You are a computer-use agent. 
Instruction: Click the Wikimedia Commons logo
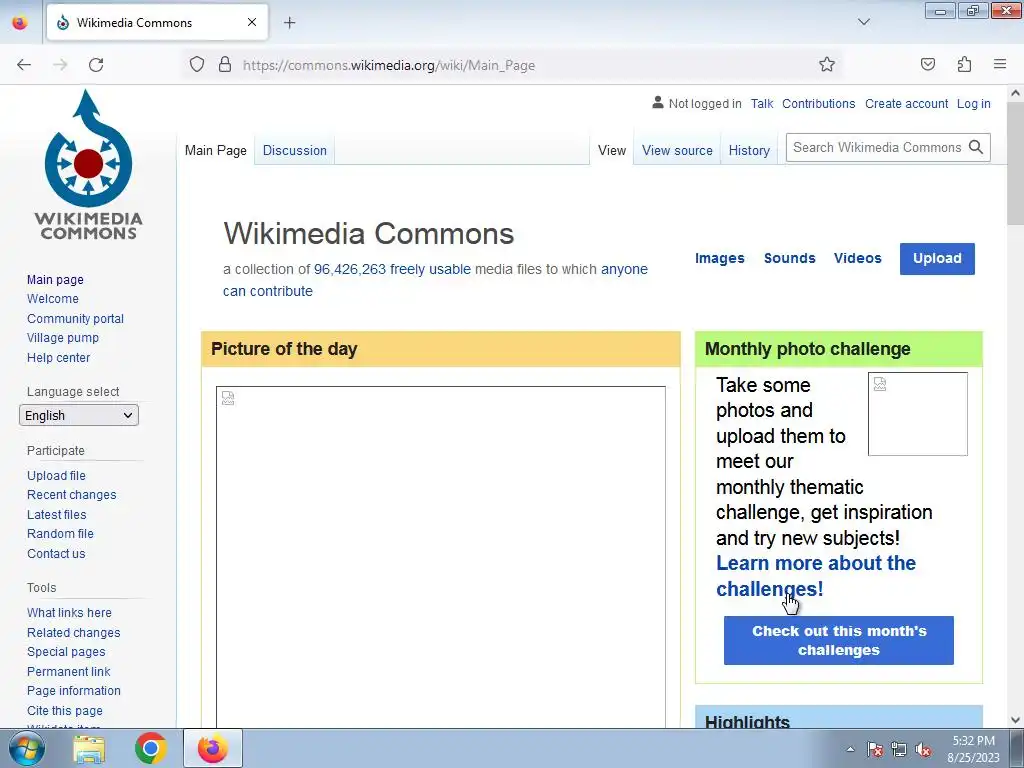pyautogui.click(x=88, y=165)
